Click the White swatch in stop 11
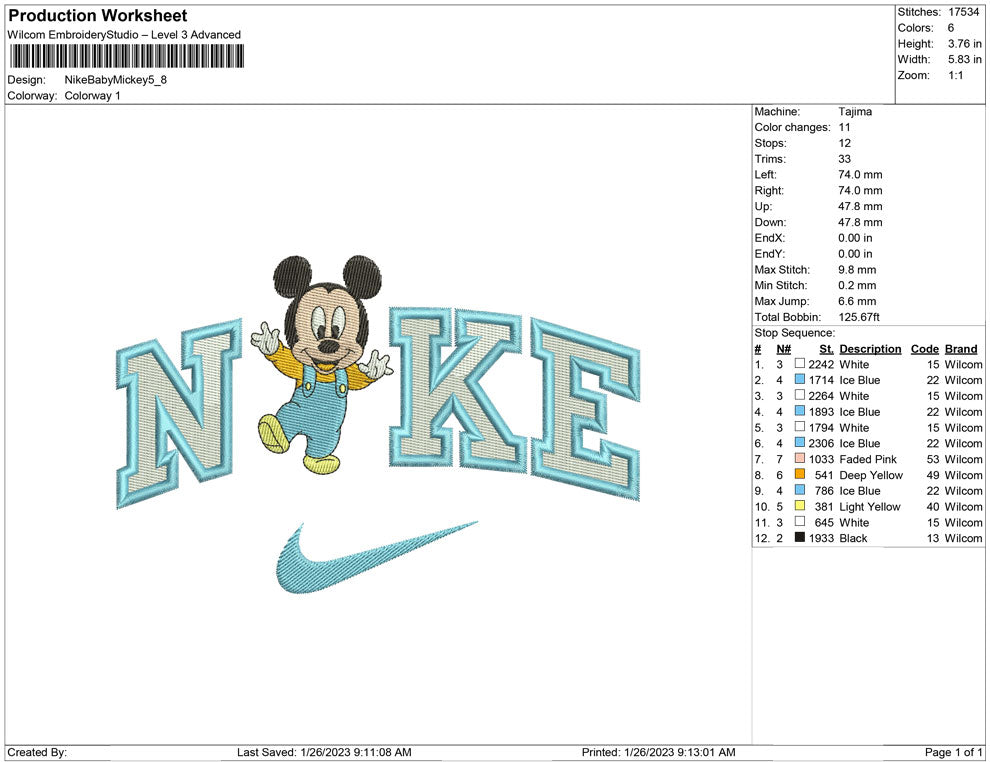Image resolution: width=990 pixels, height=762 pixels. tap(800, 521)
